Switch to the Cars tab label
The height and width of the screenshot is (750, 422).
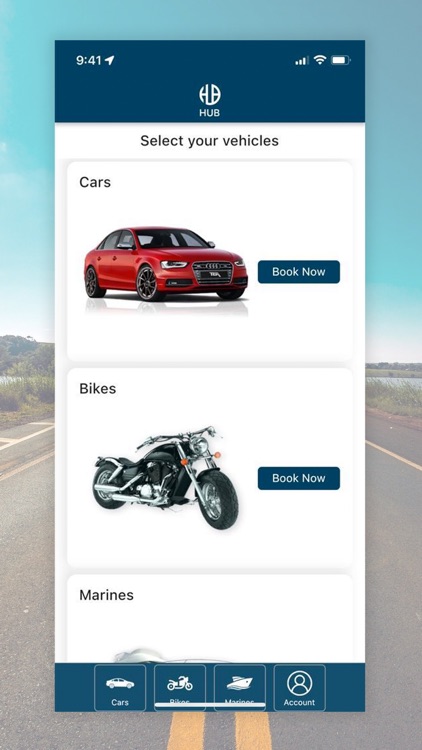pyautogui.click(x=120, y=703)
